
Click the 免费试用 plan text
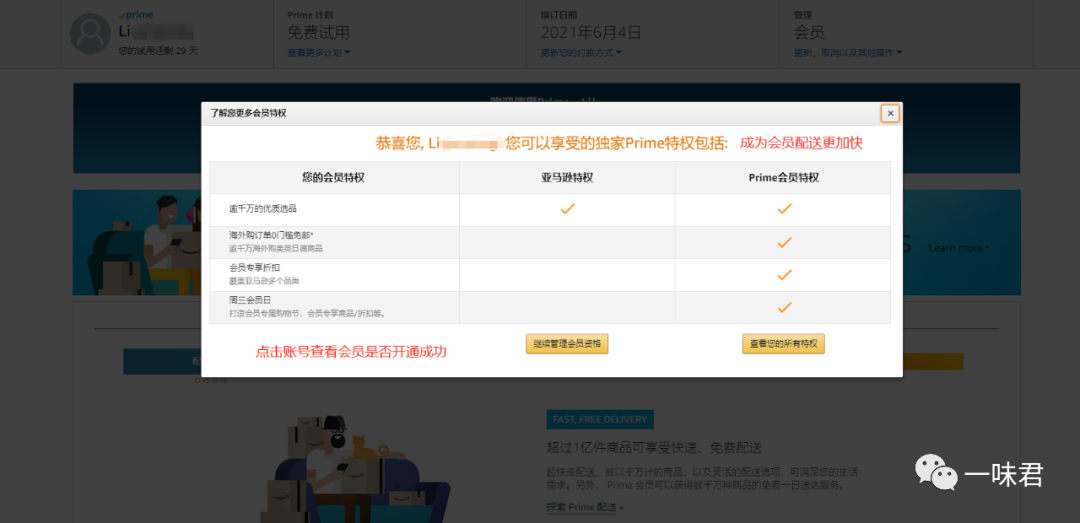click(319, 32)
